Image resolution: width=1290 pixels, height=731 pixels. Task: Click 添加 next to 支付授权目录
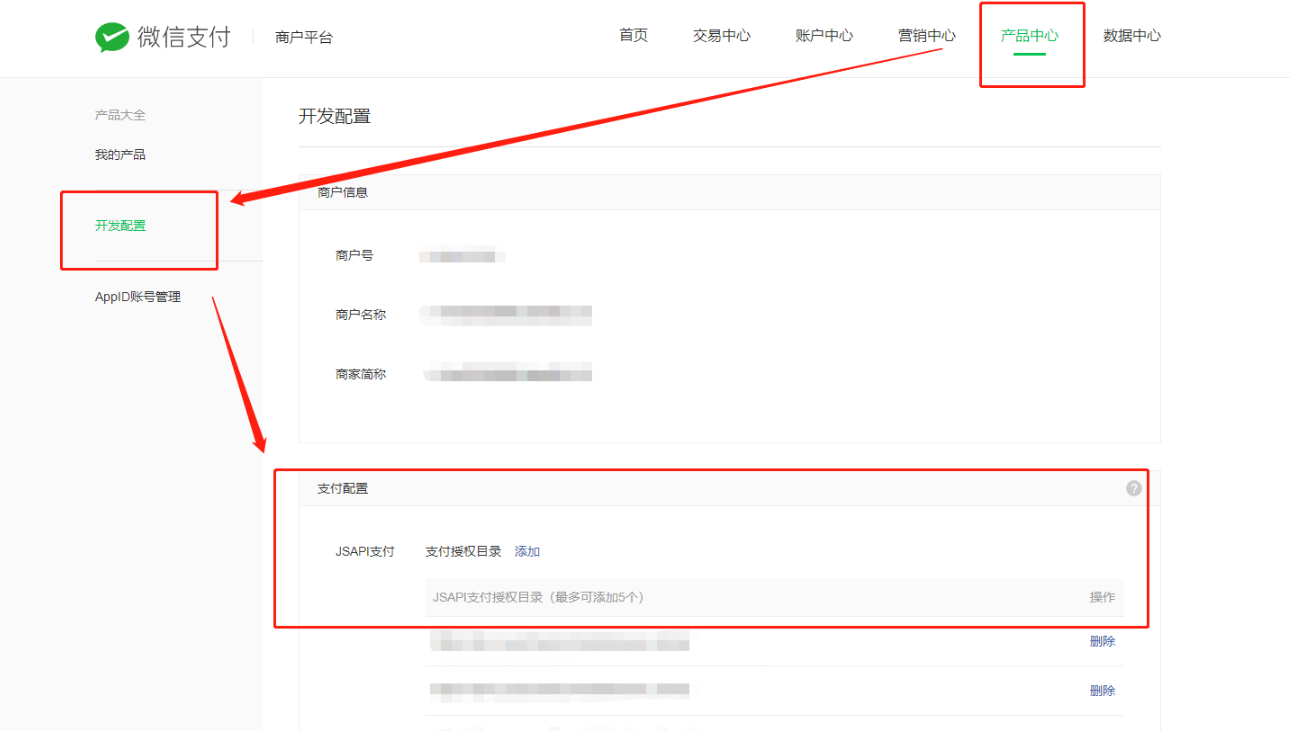pyautogui.click(x=527, y=552)
